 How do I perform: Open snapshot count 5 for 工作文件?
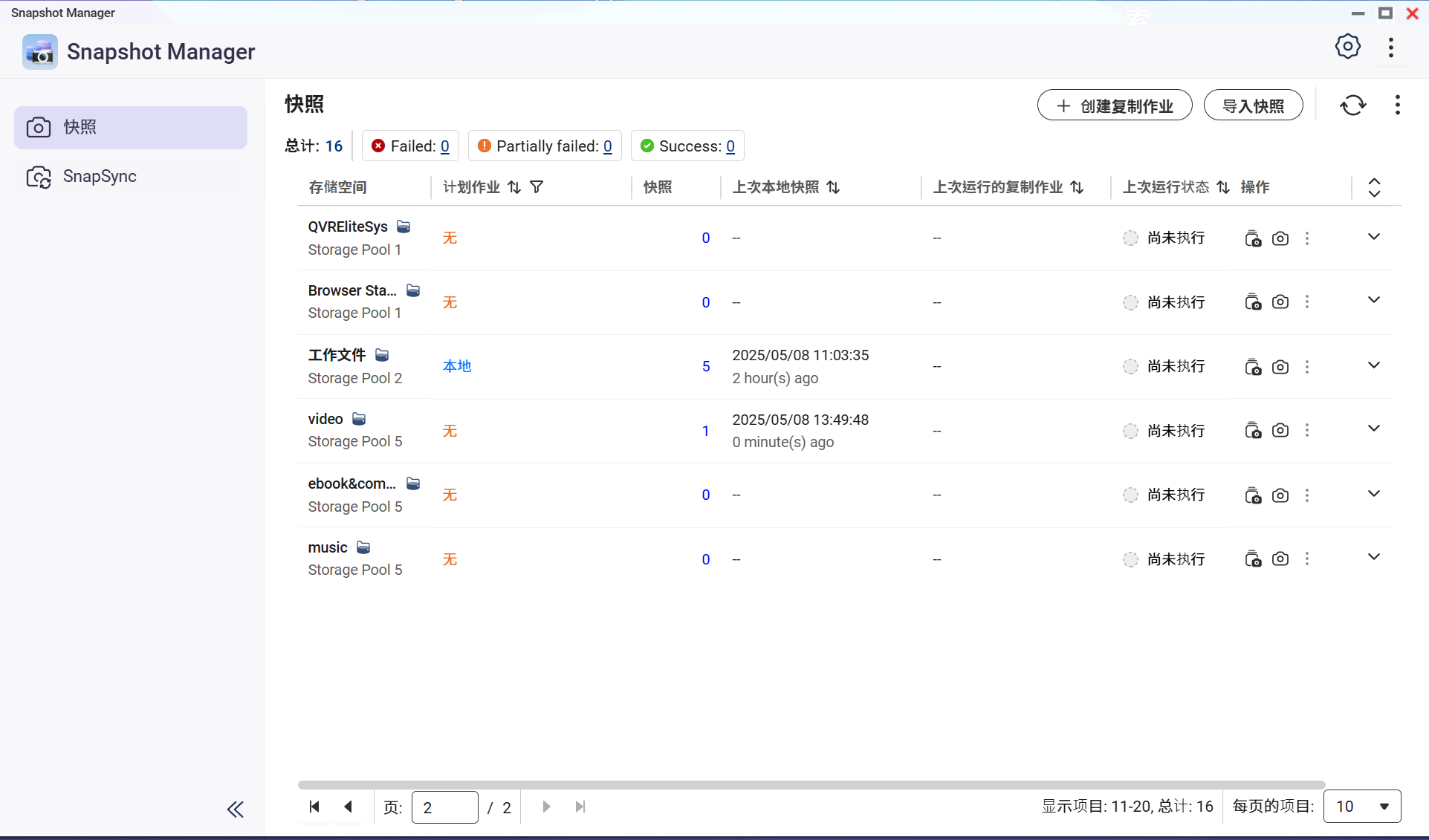pos(706,366)
